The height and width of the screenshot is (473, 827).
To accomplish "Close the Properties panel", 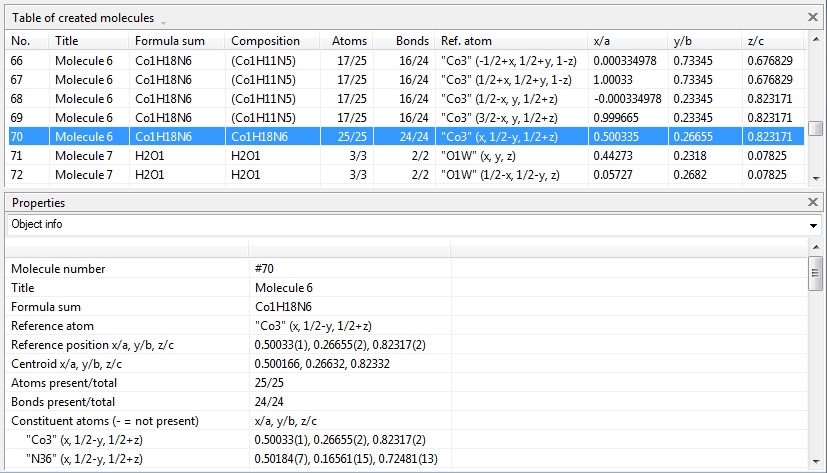I will click(x=813, y=202).
